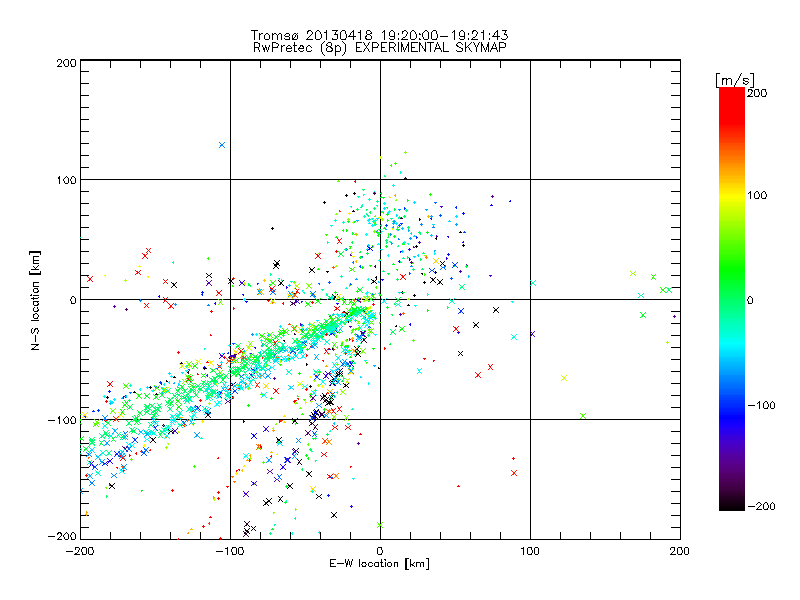Image resolution: width=800 pixels, height=600 pixels.
Task: Click the isolated blue X marker near top-left
Action: [222, 145]
